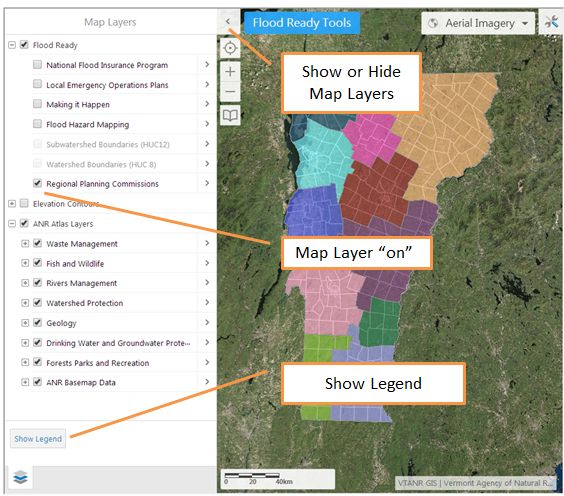Click the locate-me crosshair icon
The width and height of the screenshot is (564, 496).
[x=230, y=48]
